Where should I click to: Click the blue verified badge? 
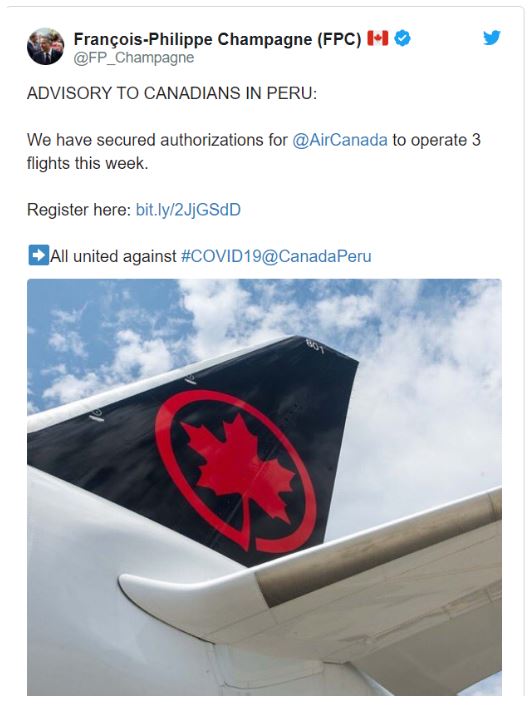click(402, 38)
